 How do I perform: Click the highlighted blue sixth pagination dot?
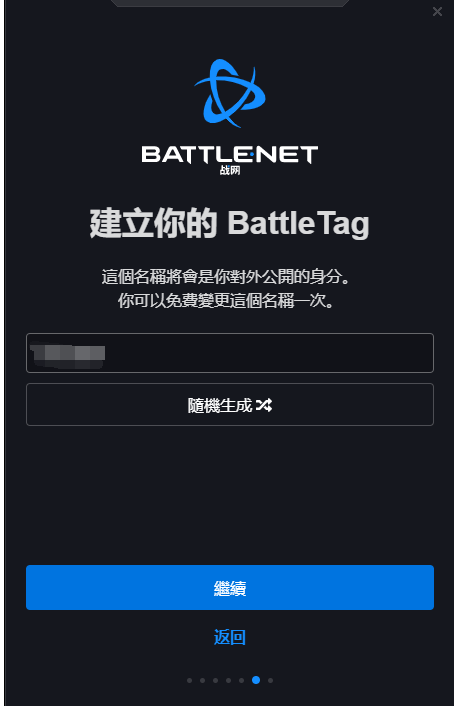click(256, 680)
